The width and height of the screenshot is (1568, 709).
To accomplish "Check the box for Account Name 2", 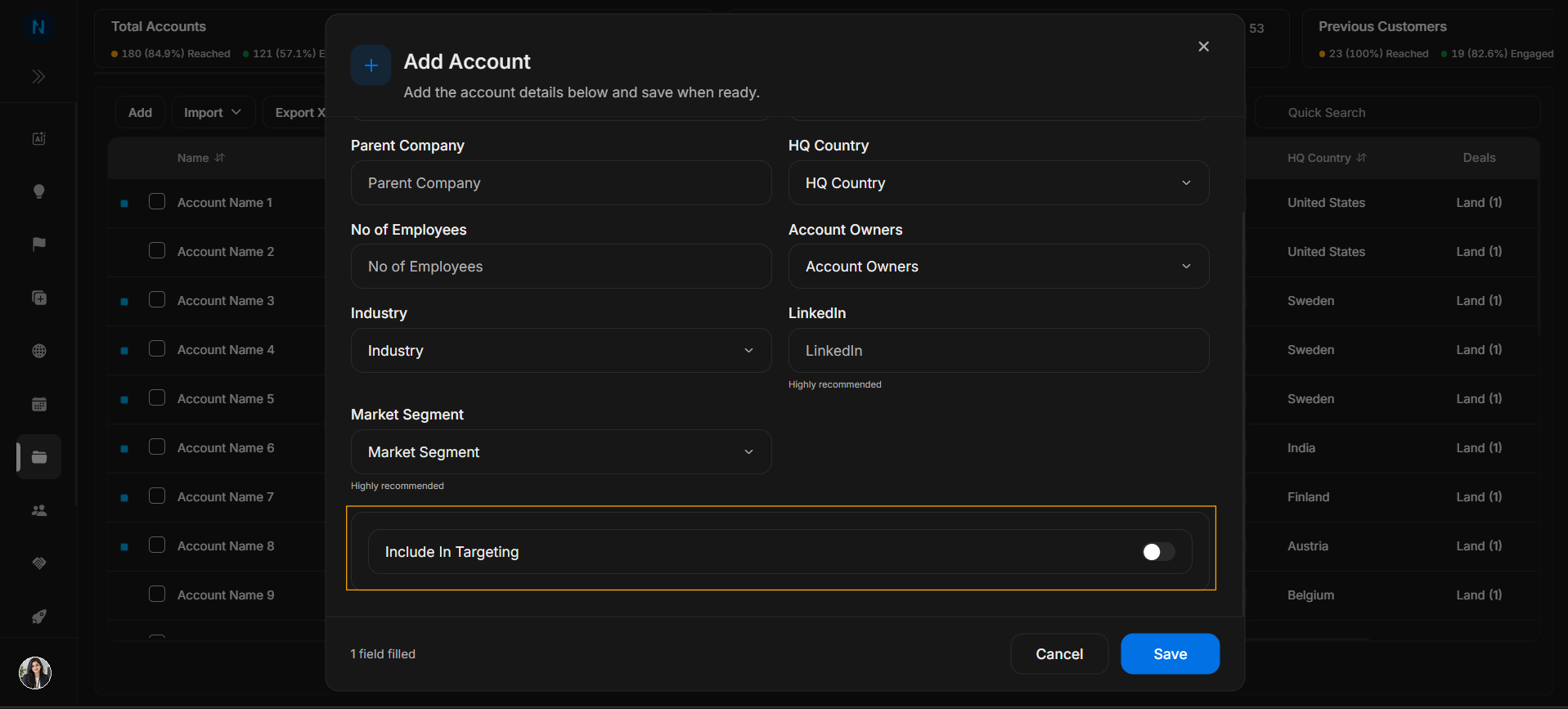I will pyautogui.click(x=157, y=250).
